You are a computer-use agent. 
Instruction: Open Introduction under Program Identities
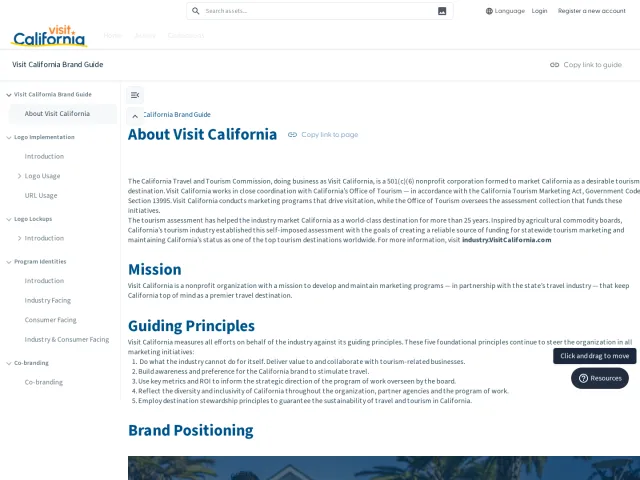tap(44, 281)
